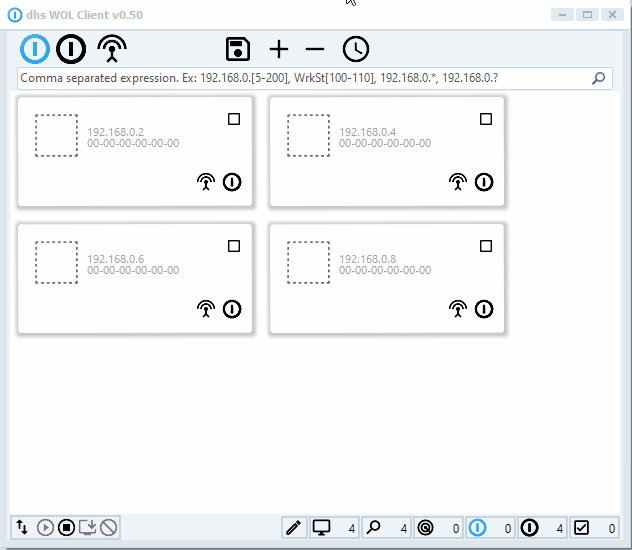Click the MAC address under 192.168.0.6
This screenshot has width=632, height=550.
click(133, 270)
